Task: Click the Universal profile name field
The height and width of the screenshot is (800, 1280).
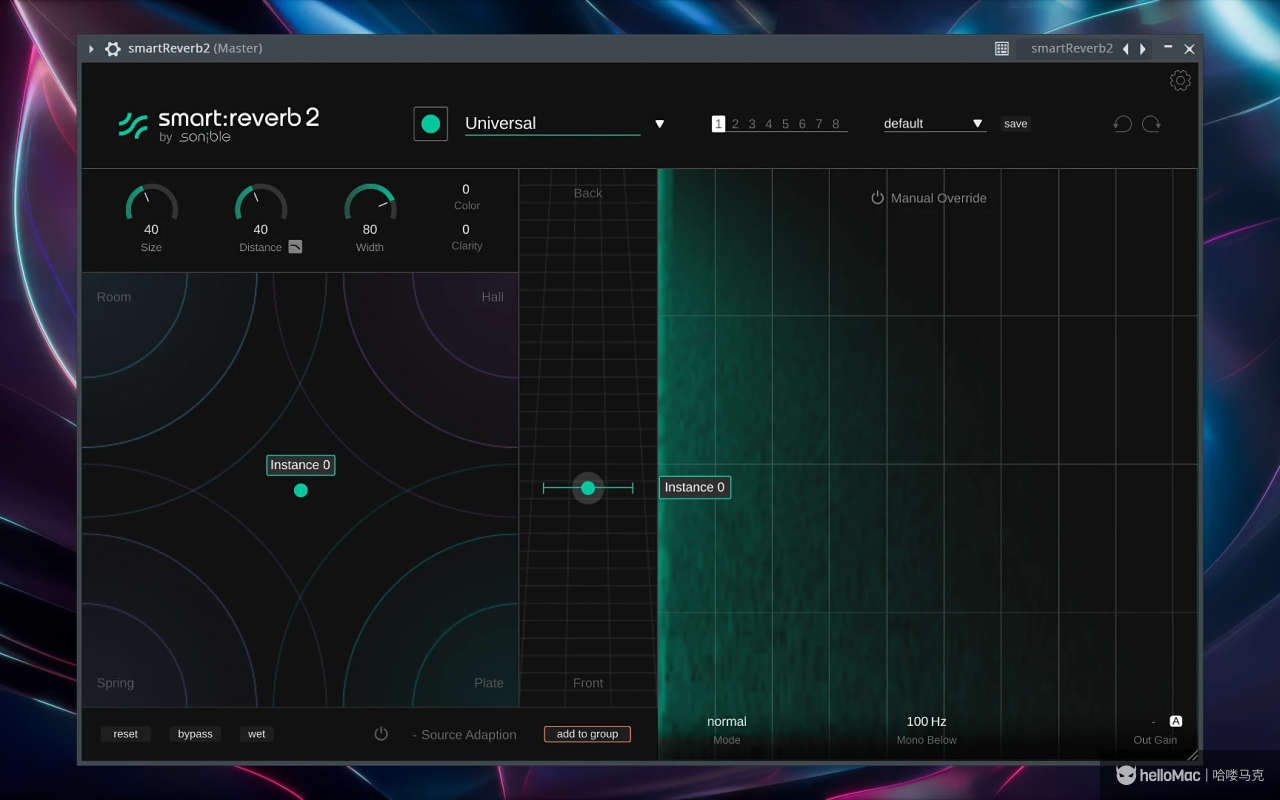Action: point(552,123)
